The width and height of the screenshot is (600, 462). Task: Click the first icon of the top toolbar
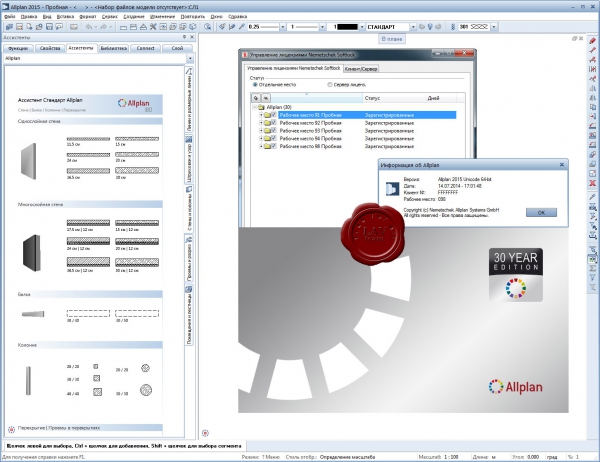pos(9,27)
